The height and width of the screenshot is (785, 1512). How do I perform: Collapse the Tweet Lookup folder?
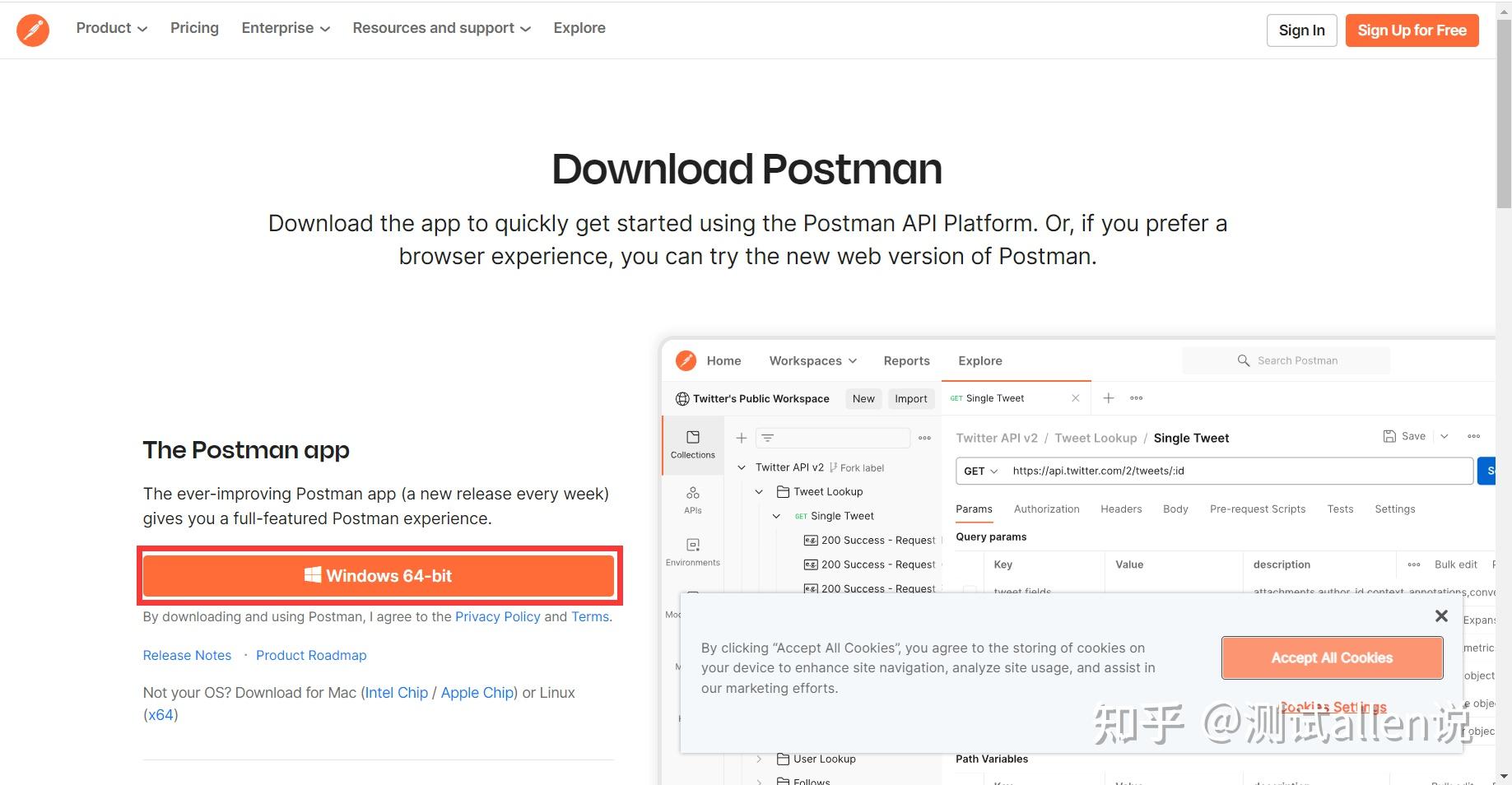pos(759,491)
